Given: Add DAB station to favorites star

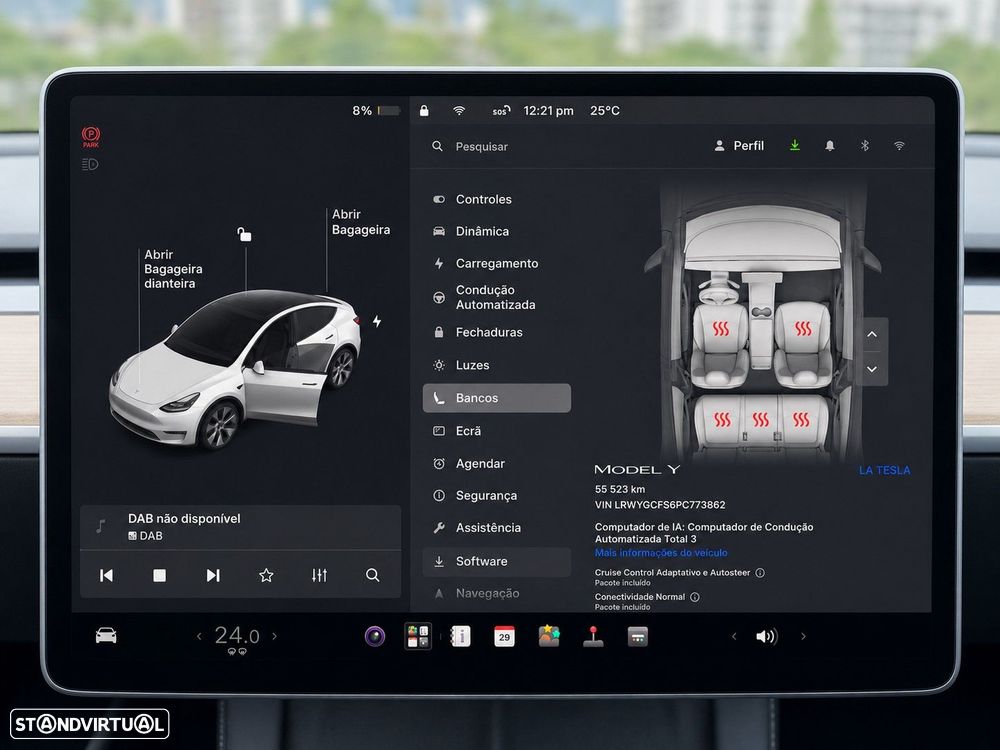Looking at the screenshot, I should (x=267, y=575).
